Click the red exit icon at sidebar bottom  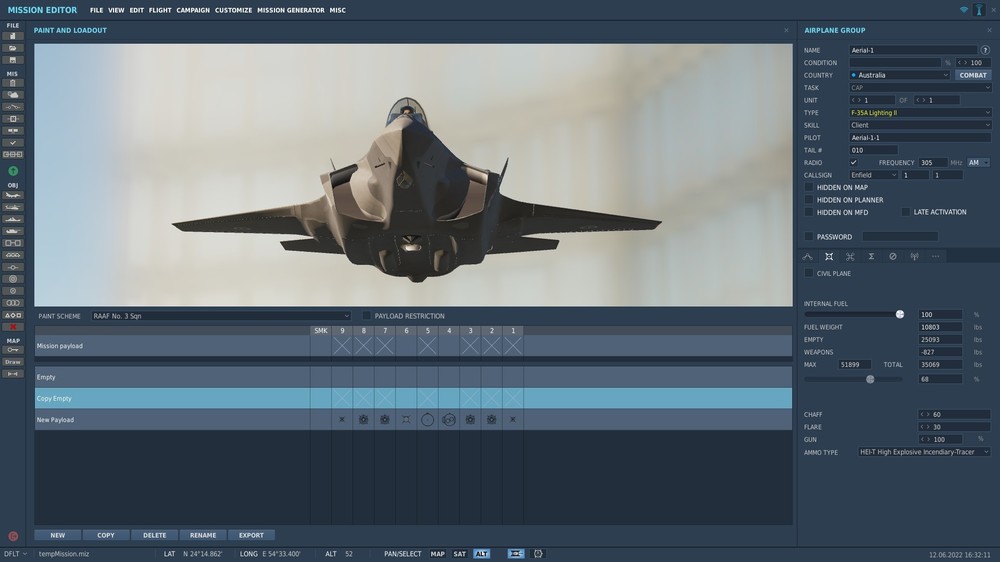pyautogui.click(x=13, y=536)
